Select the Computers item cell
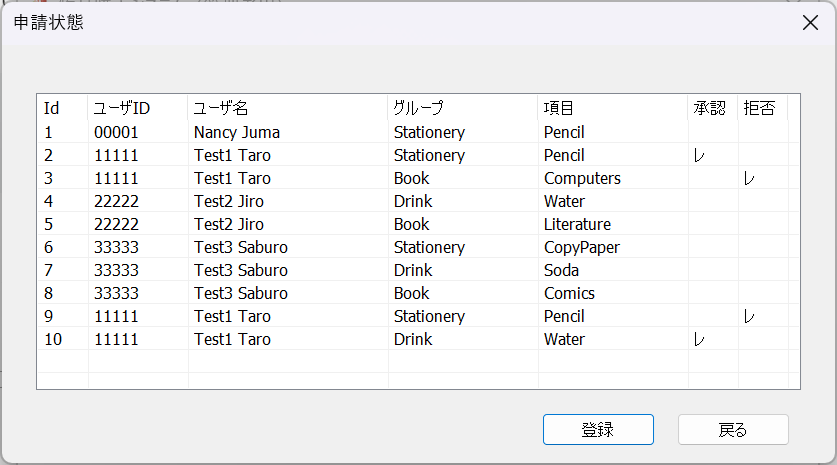 (582, 179)
